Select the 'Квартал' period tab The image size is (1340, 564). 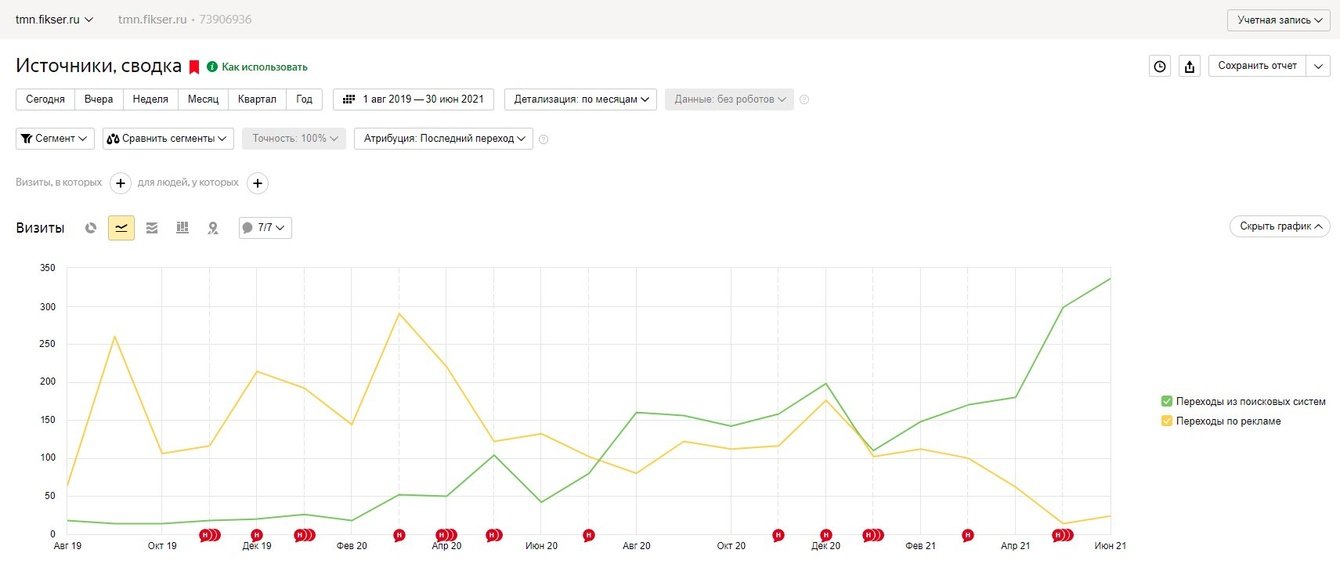point(257,99)
